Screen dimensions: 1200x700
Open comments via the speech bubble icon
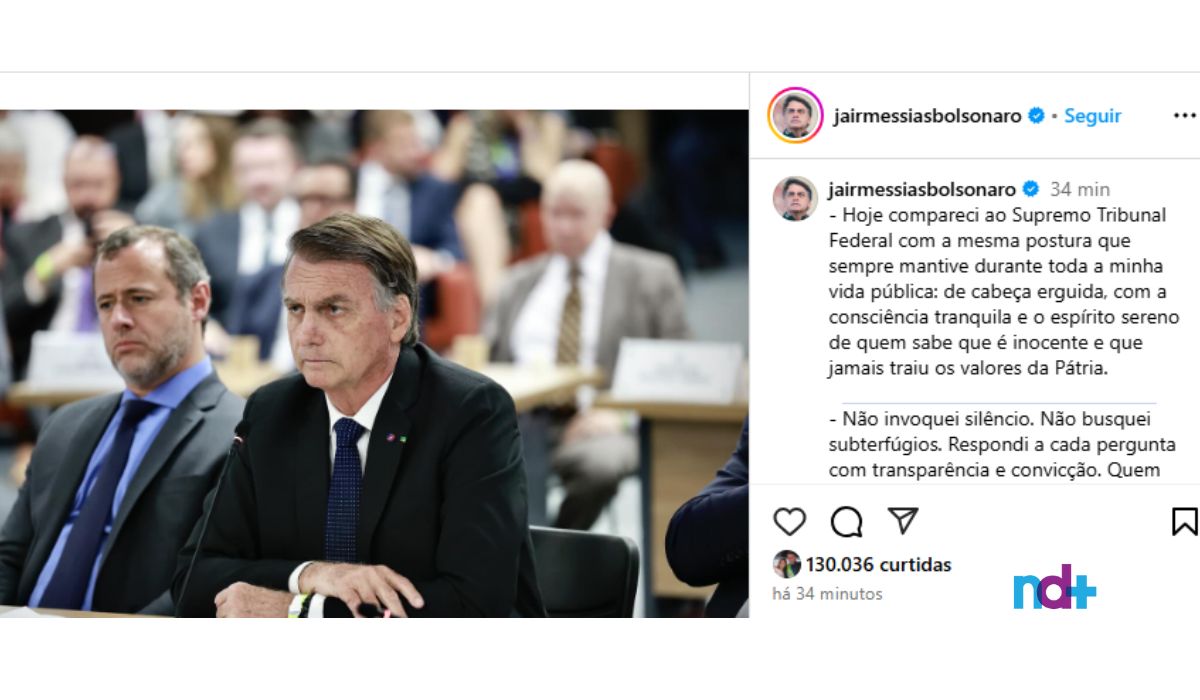846,521
